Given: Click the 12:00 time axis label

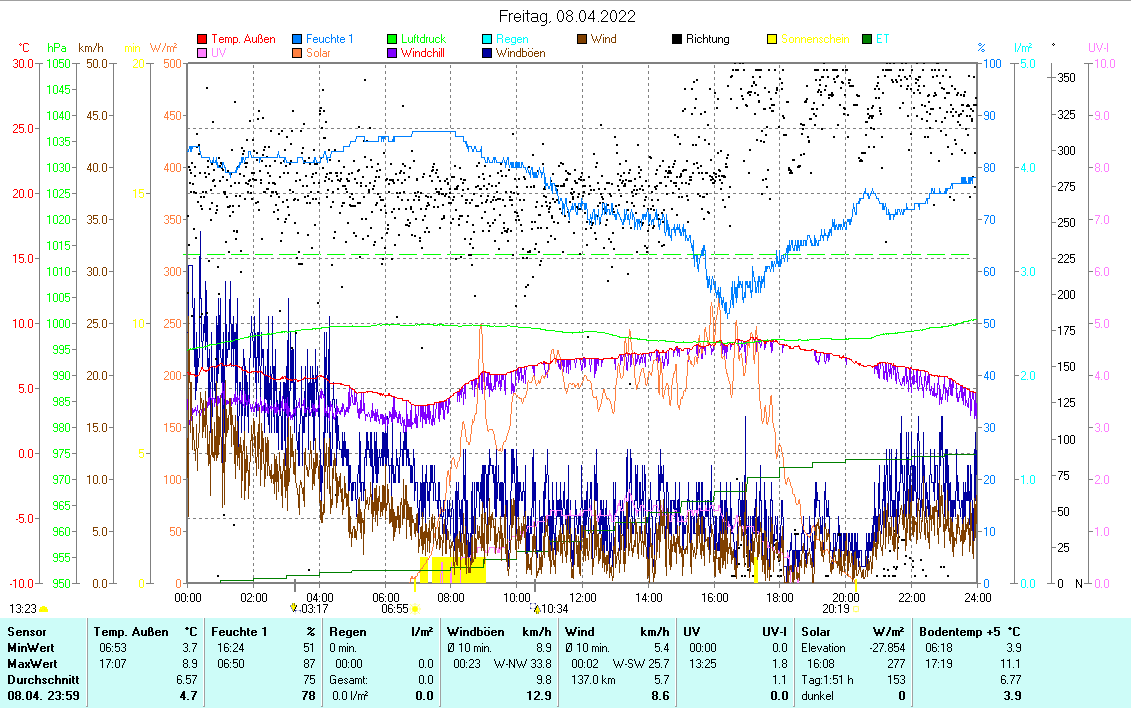Looking at the screenshot, I should tap(582, 597).
